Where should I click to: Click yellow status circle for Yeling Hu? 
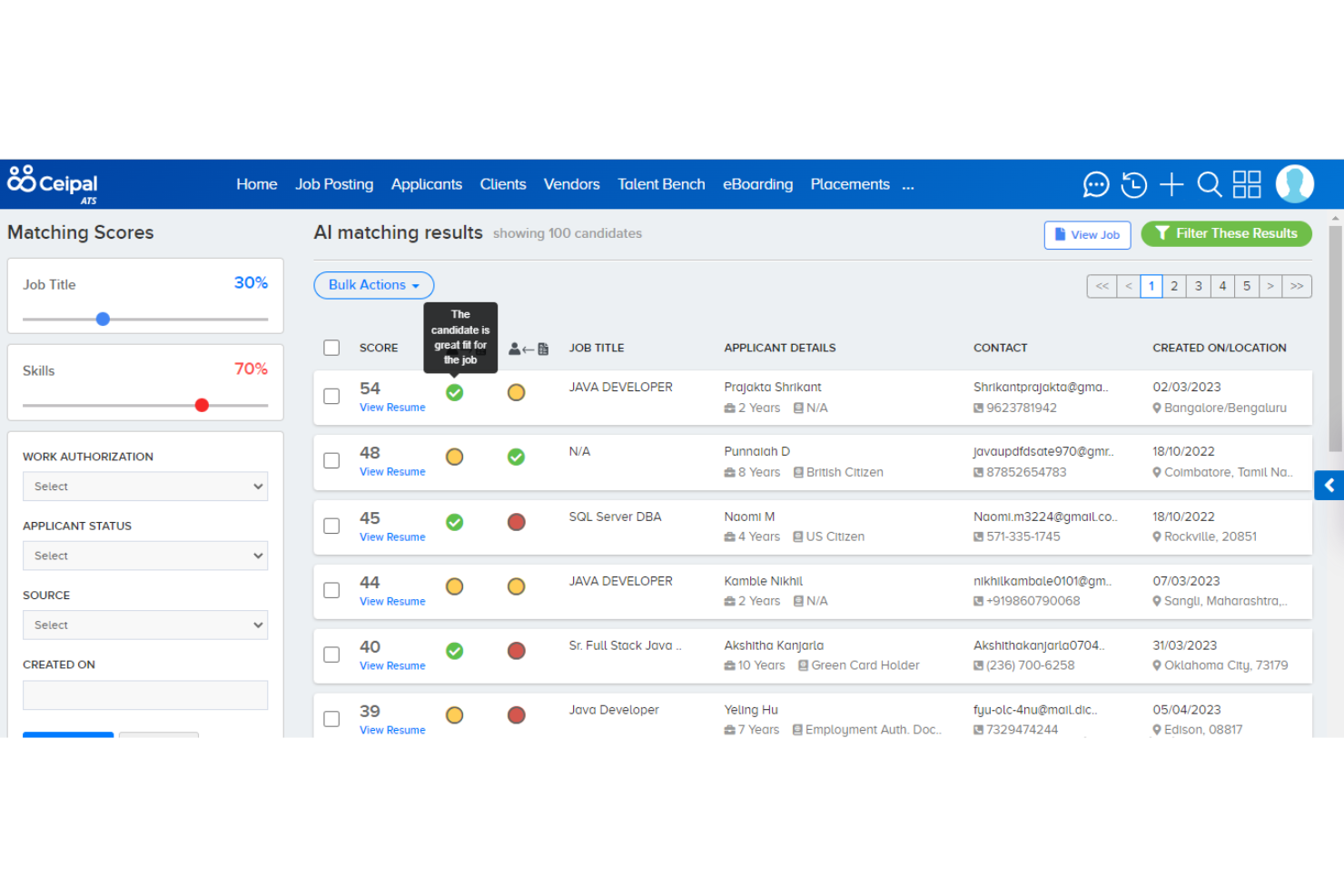[x=455, y=715]
